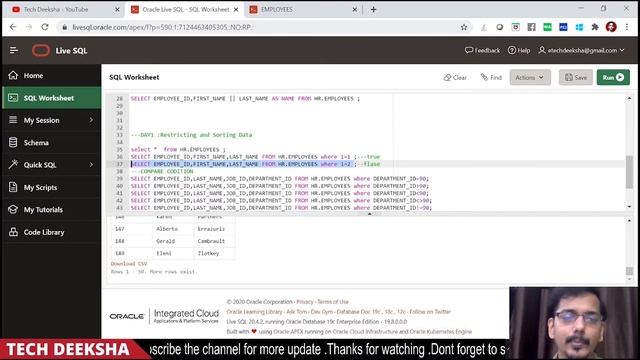Open the account email dropdown
640x360 pixels.
tap(581, 50)
